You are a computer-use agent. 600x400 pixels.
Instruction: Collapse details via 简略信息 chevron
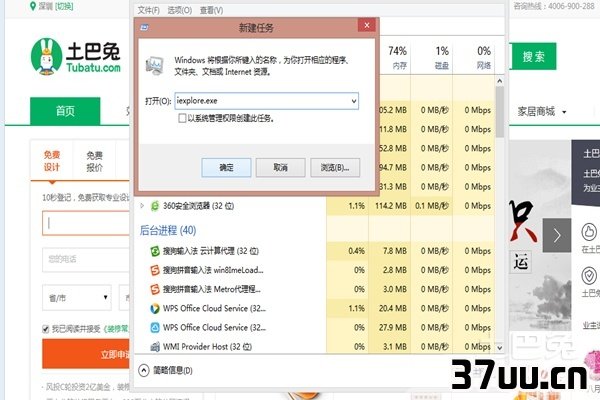click(x=144, y=370)
